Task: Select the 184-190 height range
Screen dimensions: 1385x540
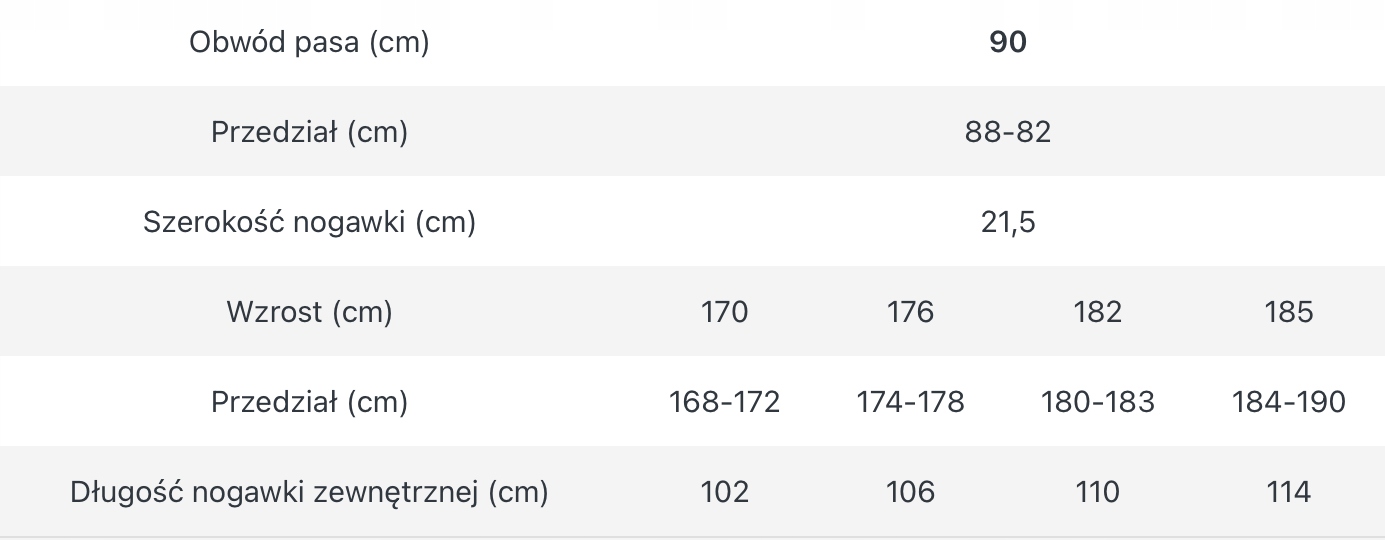Action: tap(1288, 402)
